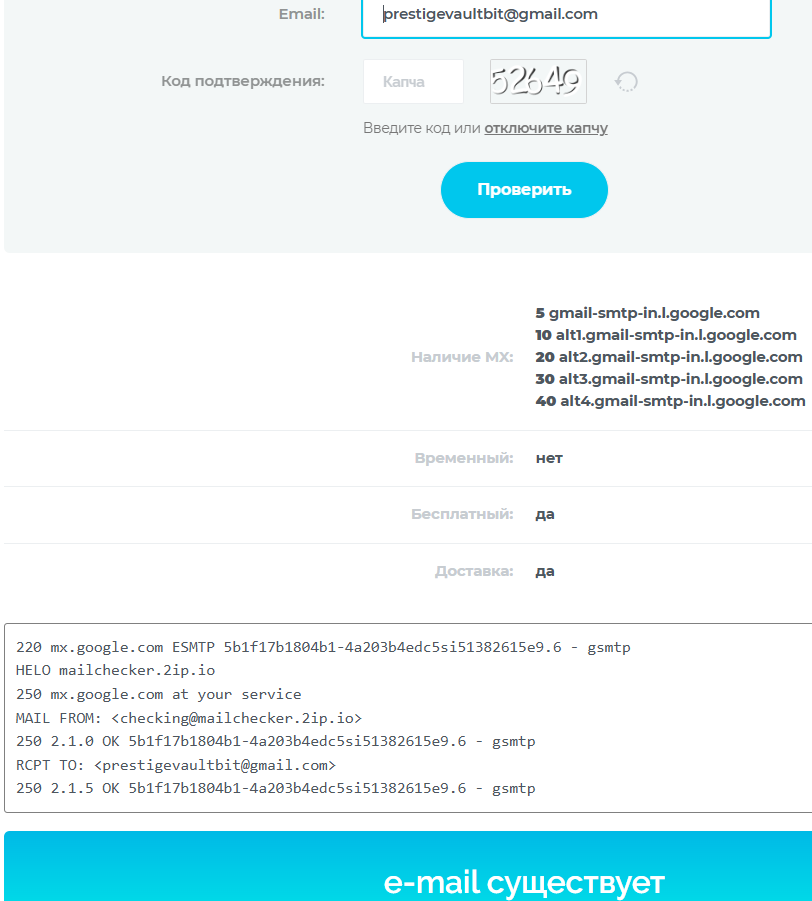Select the 20 alt2.gmail-smtp-in.l.google.com MX record

pos(669,357)
